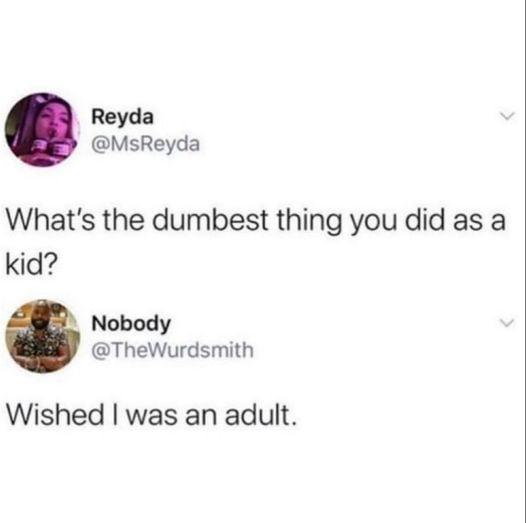The width and height of the screenshot is (526, 523).
Task: Click the display name Nobody
Action: (132, 324)
